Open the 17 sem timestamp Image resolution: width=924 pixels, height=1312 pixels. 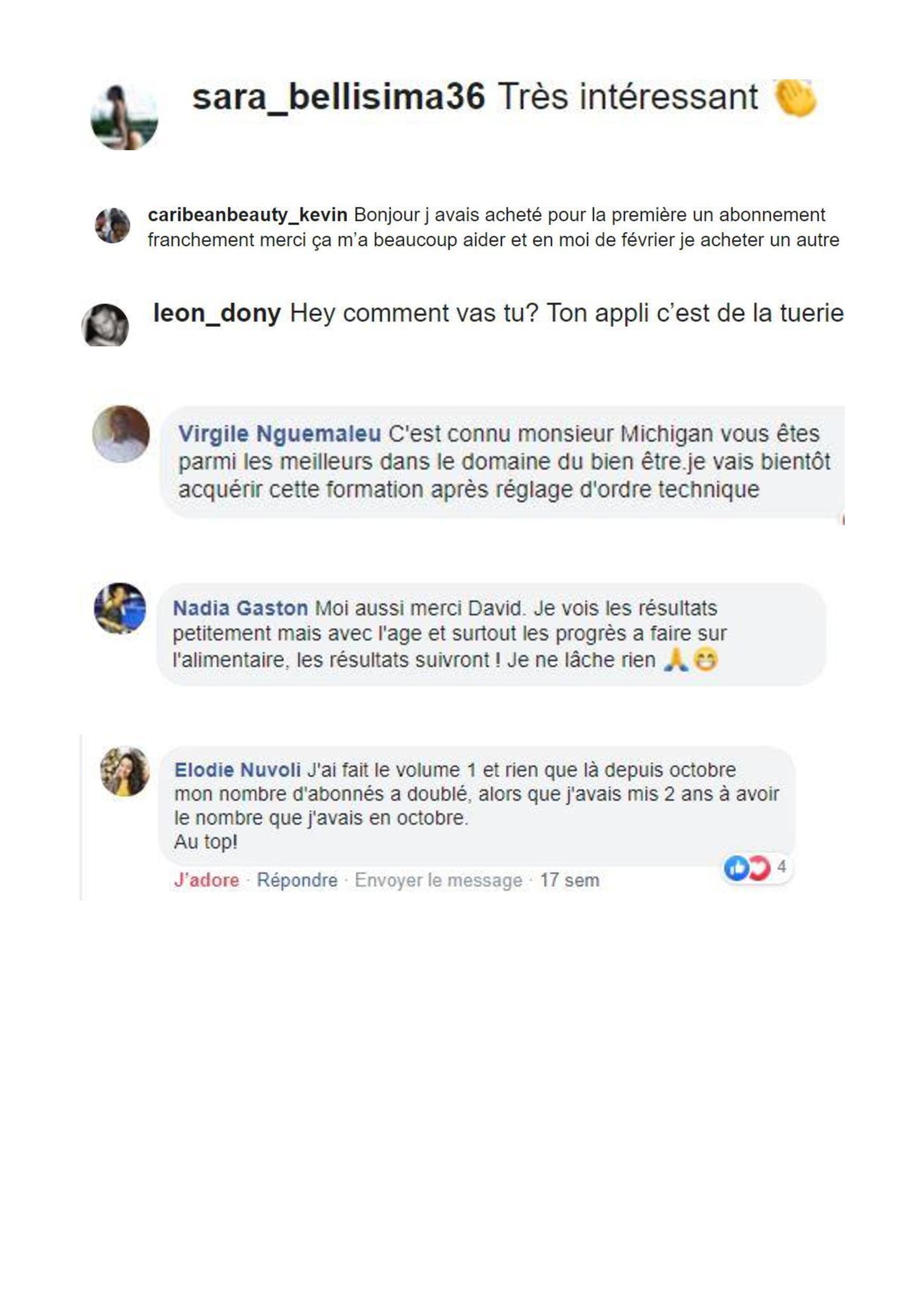tap(569, 880)
